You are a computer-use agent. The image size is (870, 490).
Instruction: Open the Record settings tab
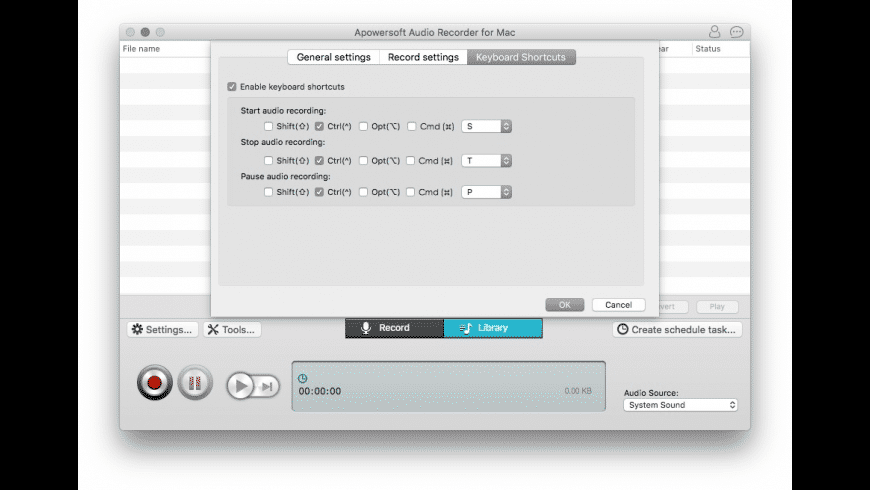point(423,57)
